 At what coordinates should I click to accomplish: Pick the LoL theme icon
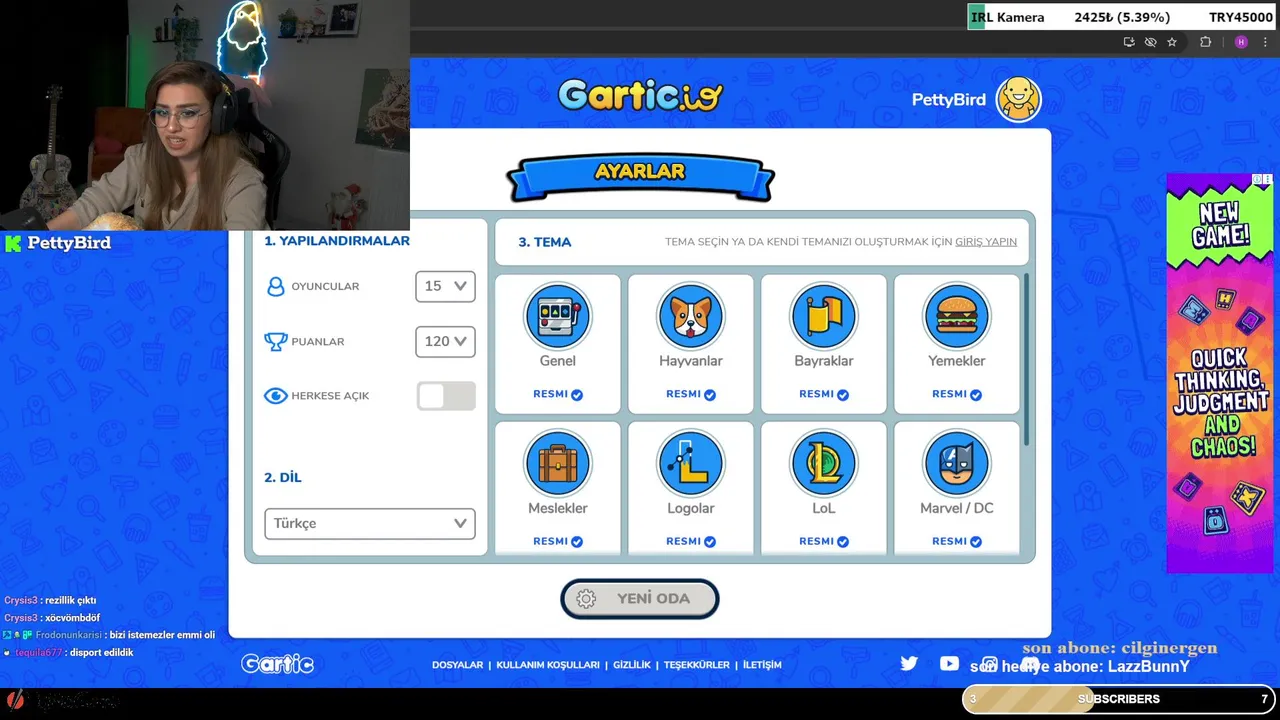[x=824, y=463]
